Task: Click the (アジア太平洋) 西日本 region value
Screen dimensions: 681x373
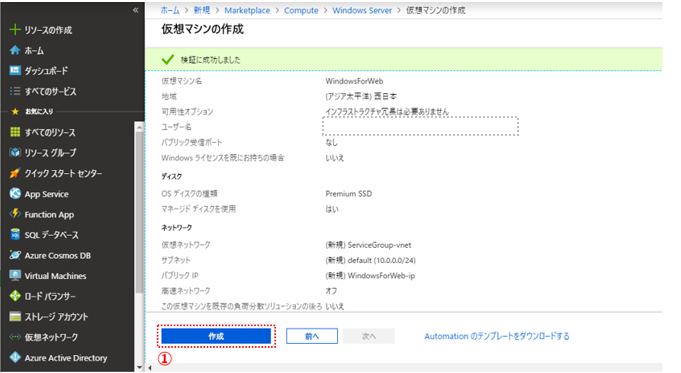Action: (x=361, y=96)
